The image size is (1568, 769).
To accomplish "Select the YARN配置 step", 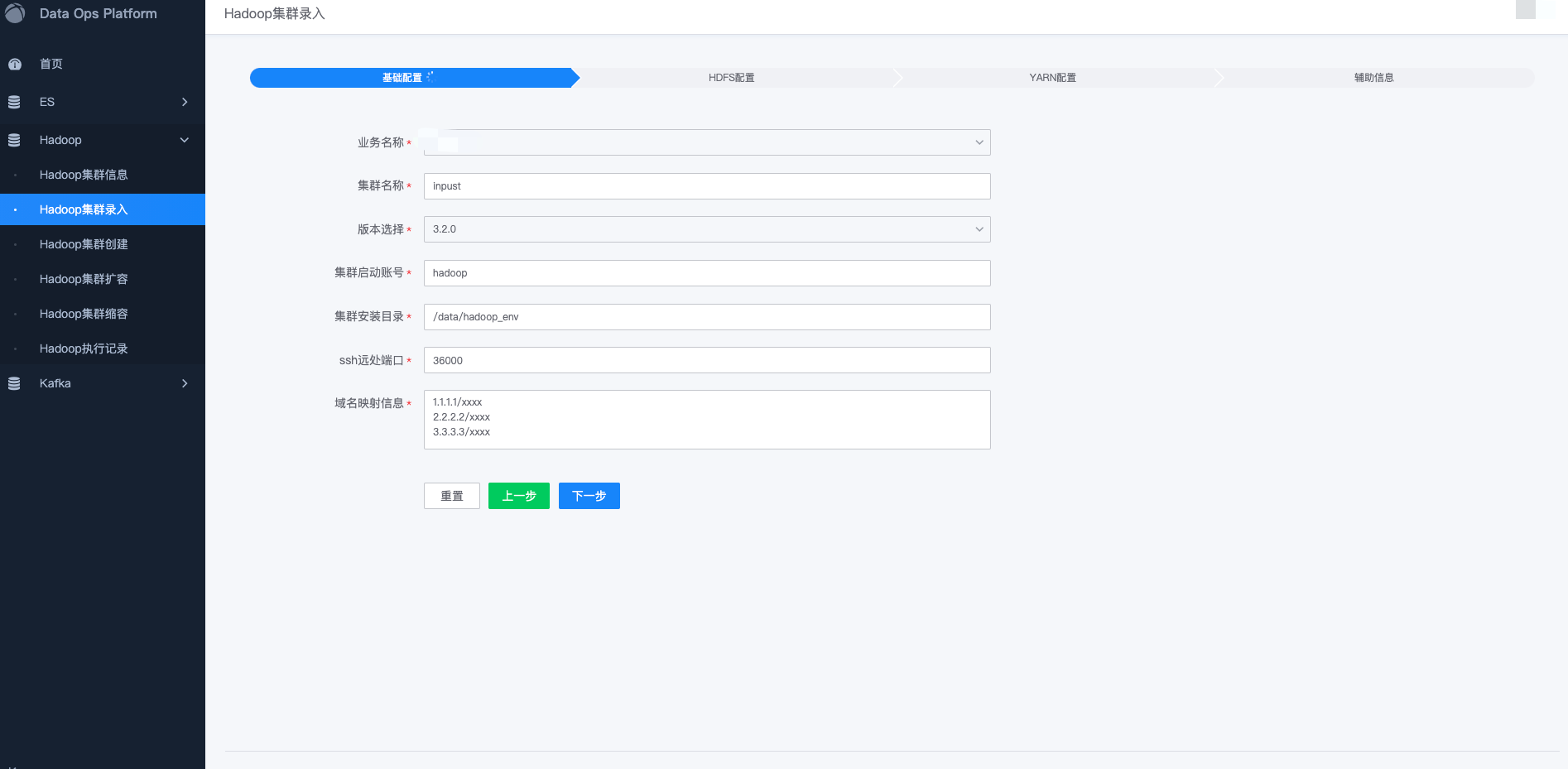I will (x=1053, y=78).
